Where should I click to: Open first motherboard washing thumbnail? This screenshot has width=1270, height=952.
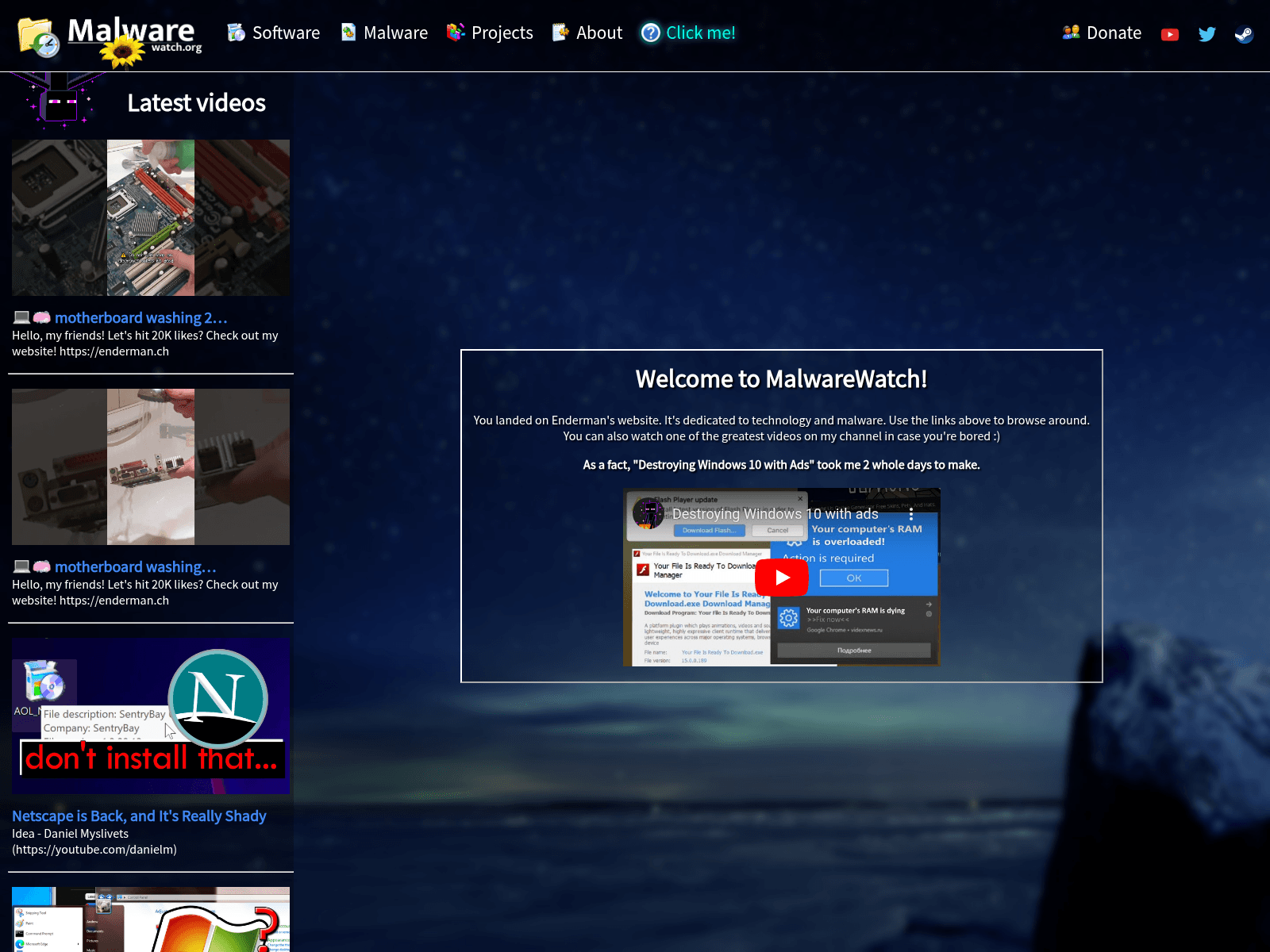151,466
